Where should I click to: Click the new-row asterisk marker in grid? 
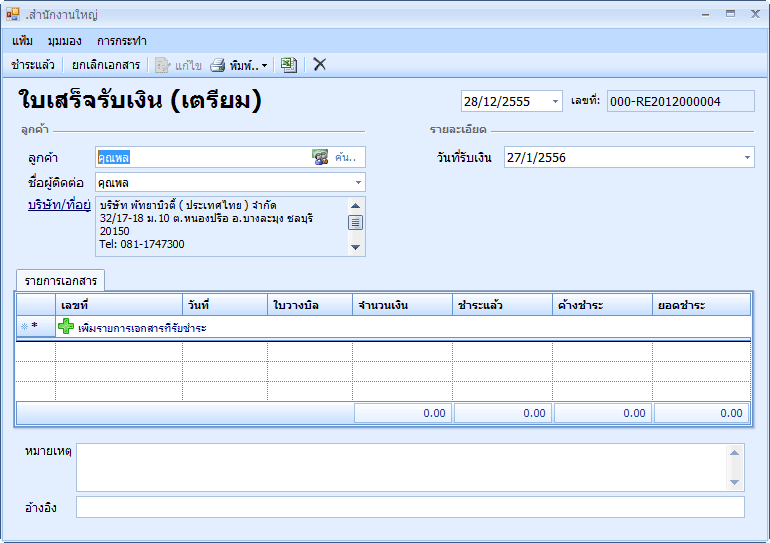click(x=34, y=327)
